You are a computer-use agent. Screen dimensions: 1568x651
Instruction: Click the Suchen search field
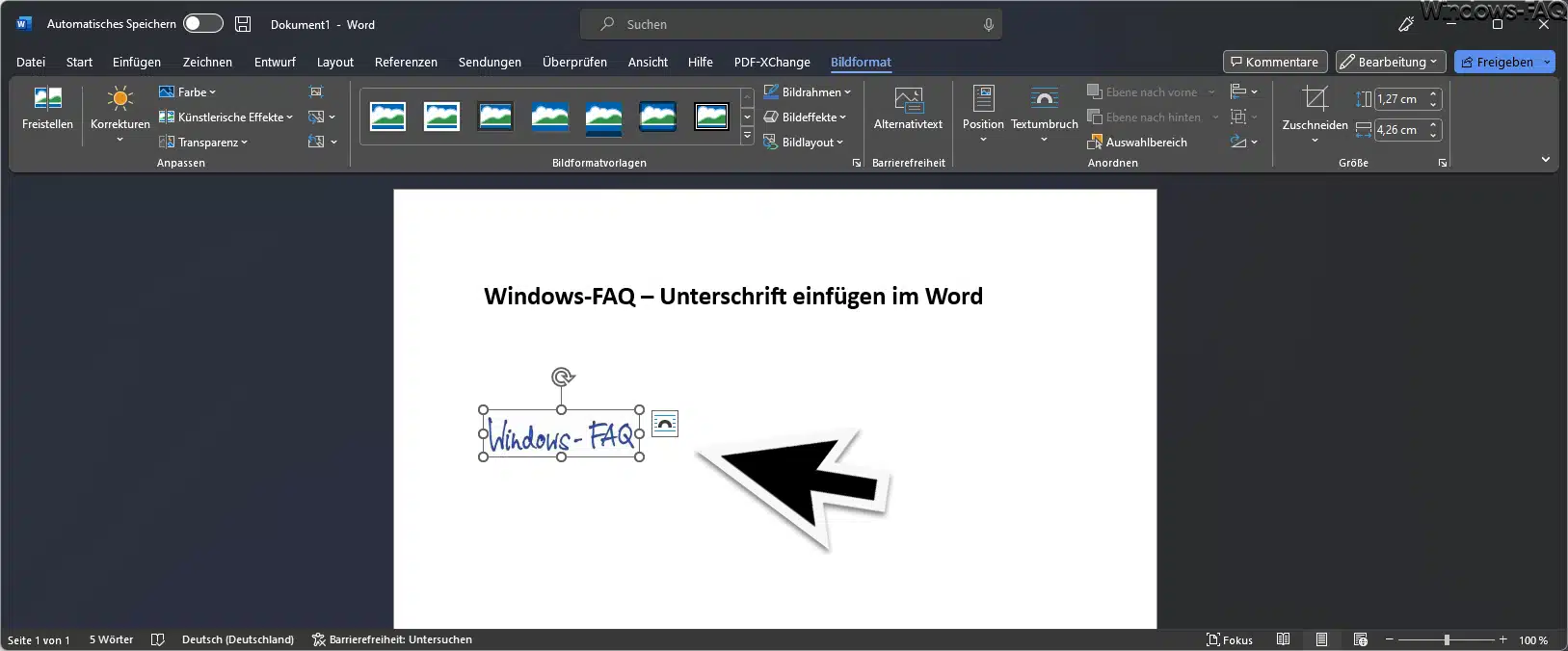coord(791,24)
